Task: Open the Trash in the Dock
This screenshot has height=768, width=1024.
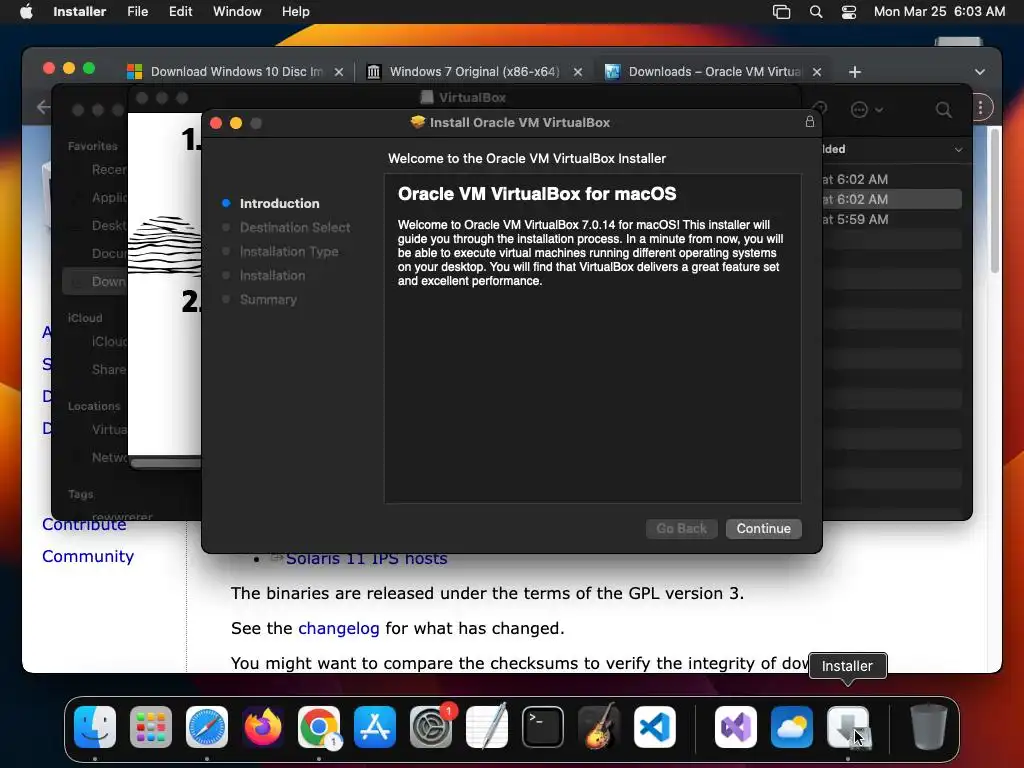Action: click(x=929, y=727)
